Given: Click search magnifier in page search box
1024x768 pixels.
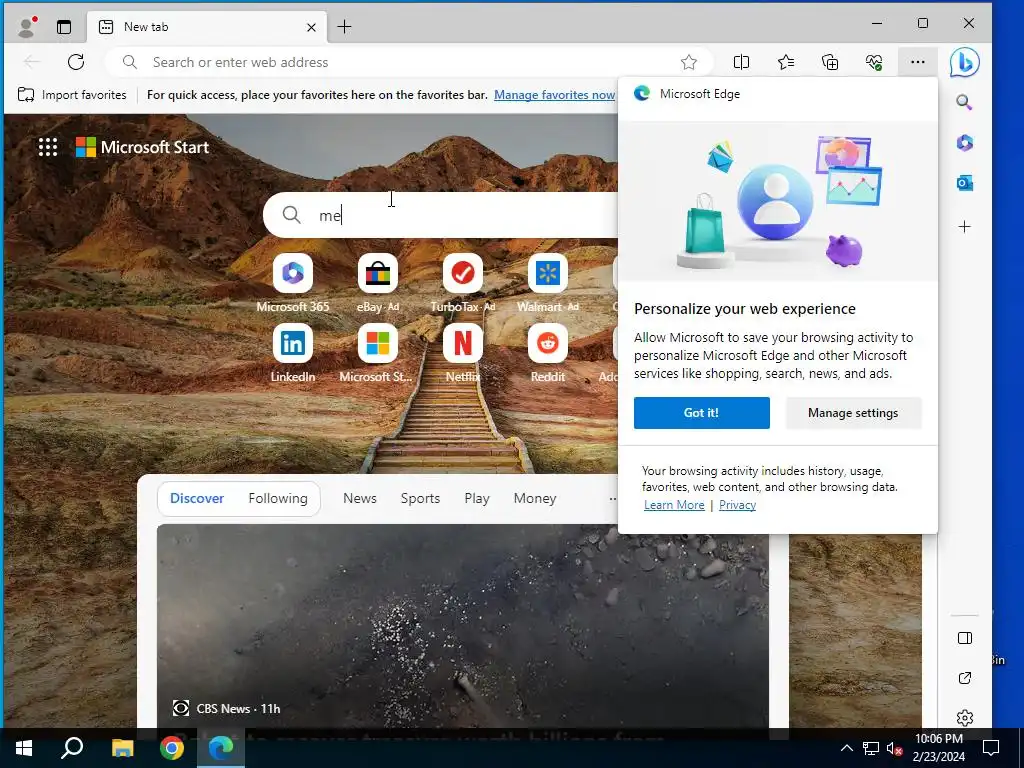Looking at the screenshot, I should point(291,215).
